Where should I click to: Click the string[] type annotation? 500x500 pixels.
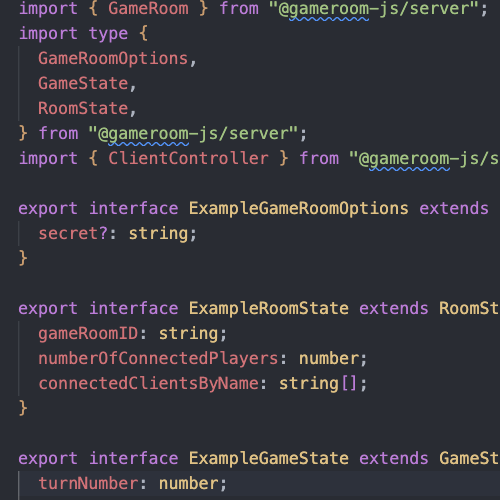pos(318,384)
